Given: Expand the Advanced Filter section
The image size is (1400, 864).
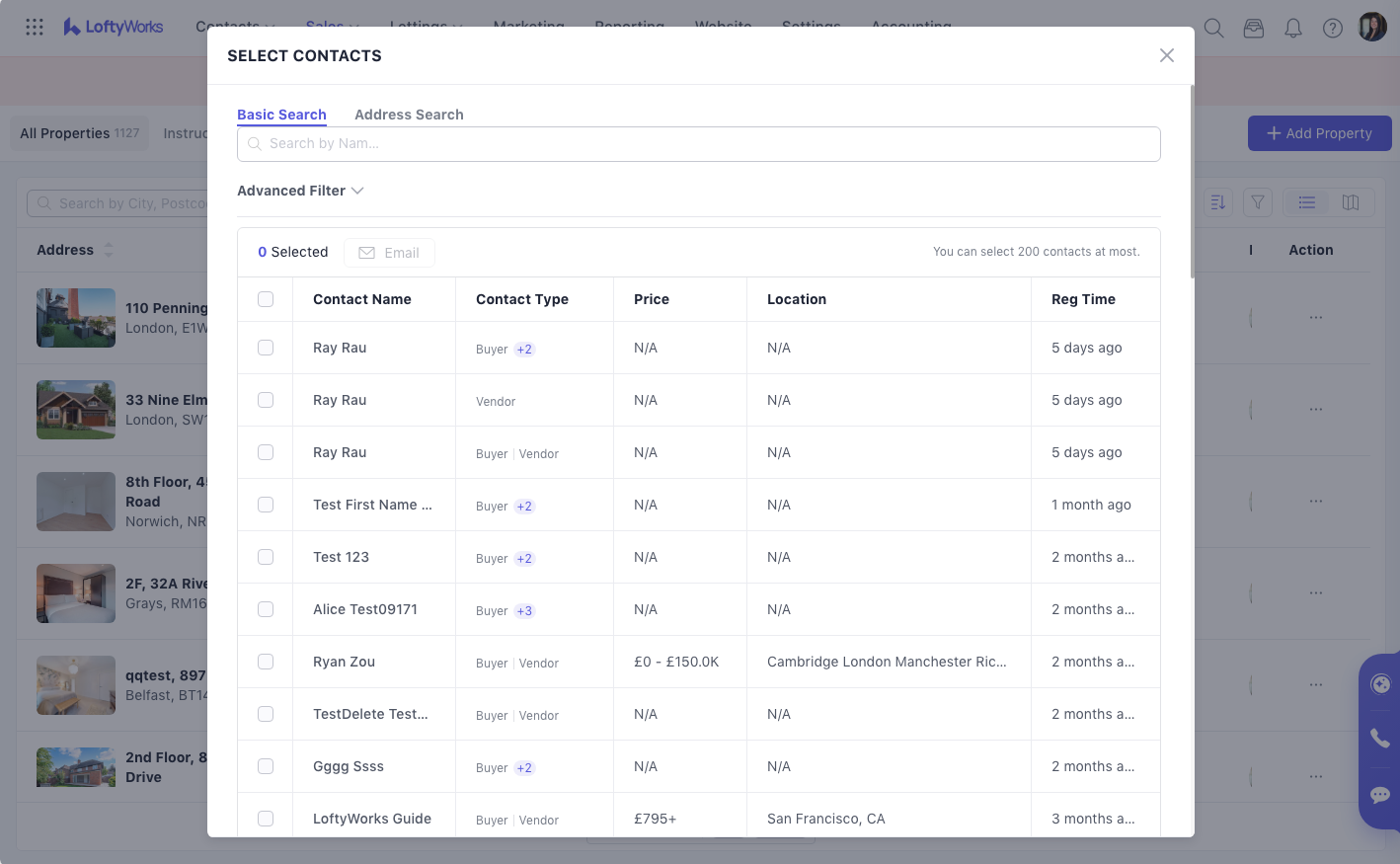Looking at the screenshot, I should click(300, 191).
